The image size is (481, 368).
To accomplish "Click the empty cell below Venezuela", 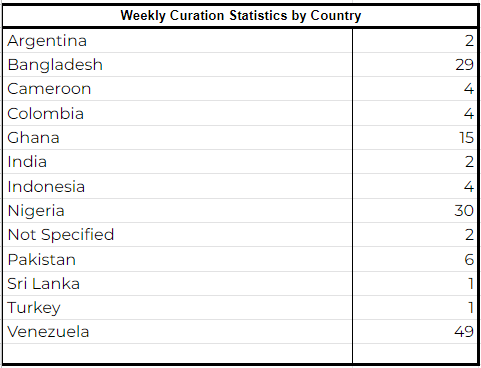I will 178,353.
